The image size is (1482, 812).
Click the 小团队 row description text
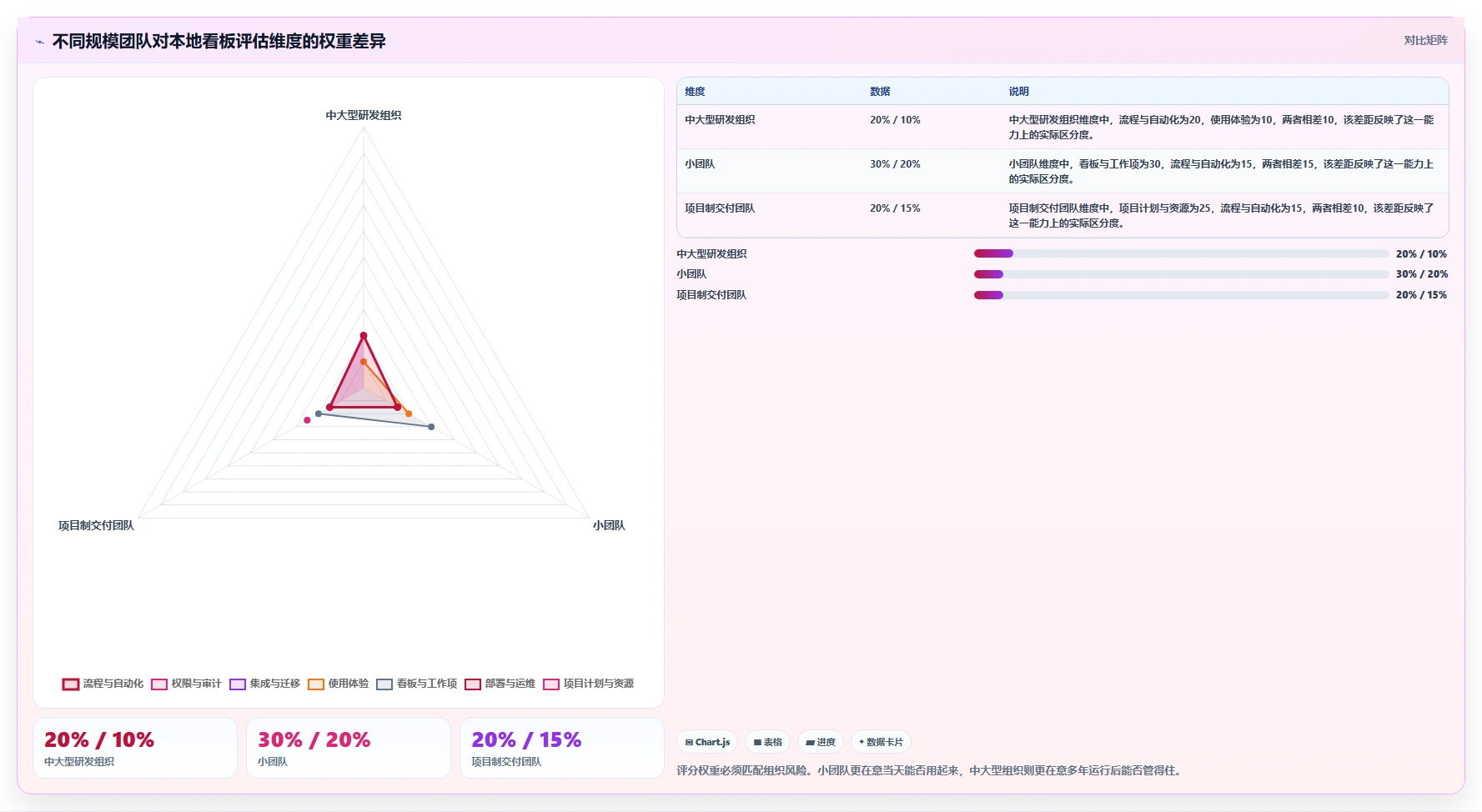click(1221, 171)
